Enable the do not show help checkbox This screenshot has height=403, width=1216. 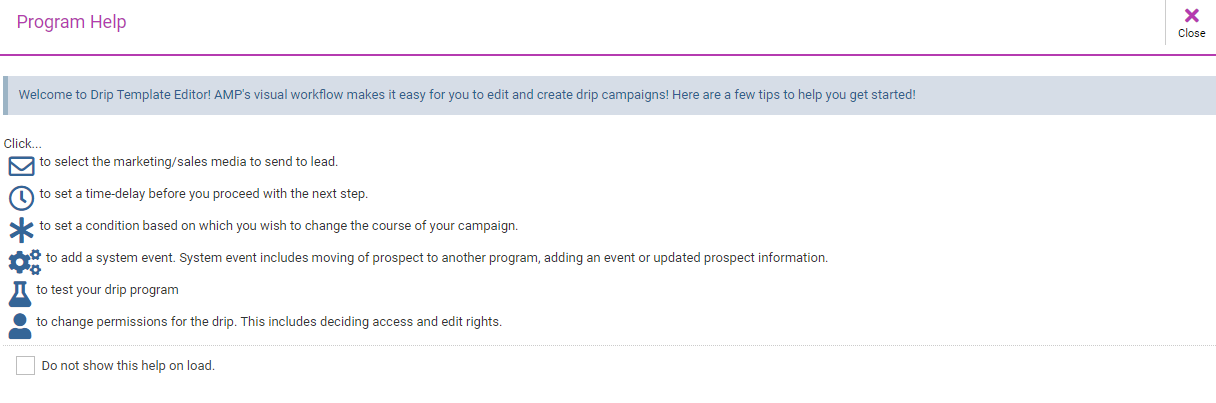(x=26, y=366)
